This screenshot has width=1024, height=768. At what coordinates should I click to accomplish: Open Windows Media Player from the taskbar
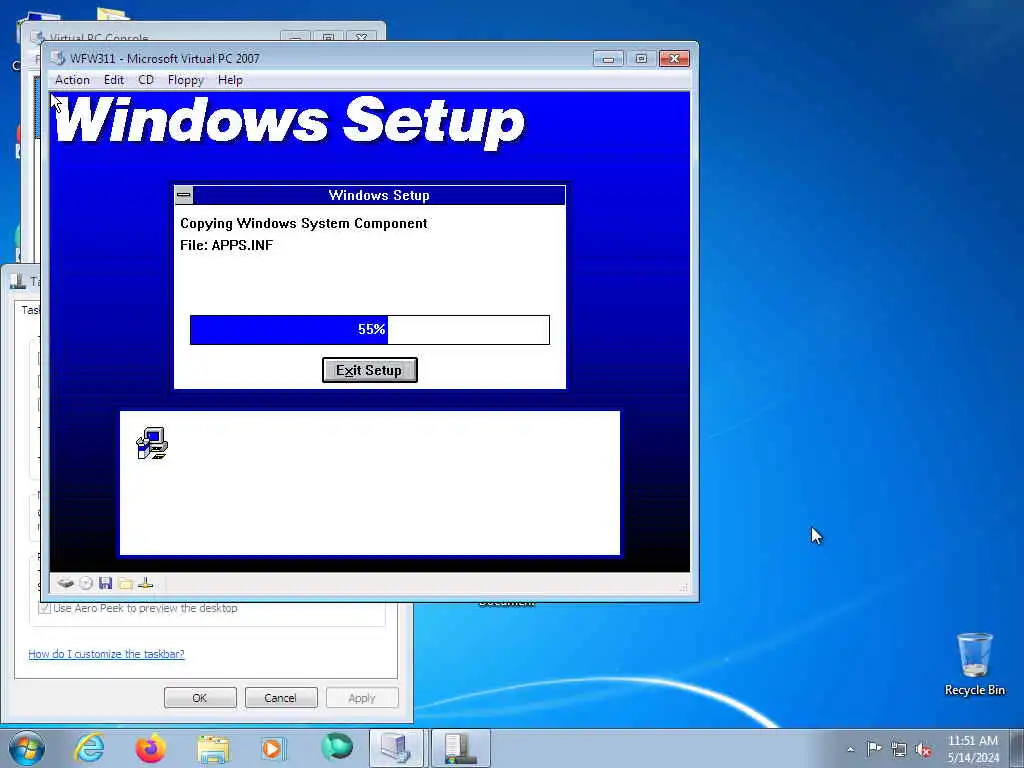pos(273,748)
